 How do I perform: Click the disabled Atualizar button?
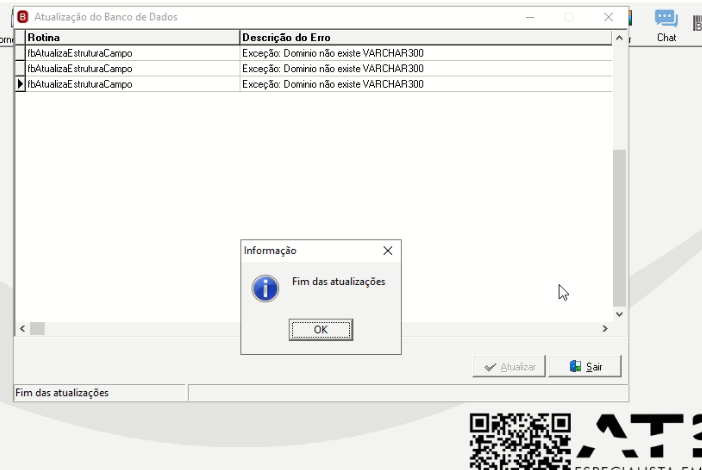(x=509, y=367)
